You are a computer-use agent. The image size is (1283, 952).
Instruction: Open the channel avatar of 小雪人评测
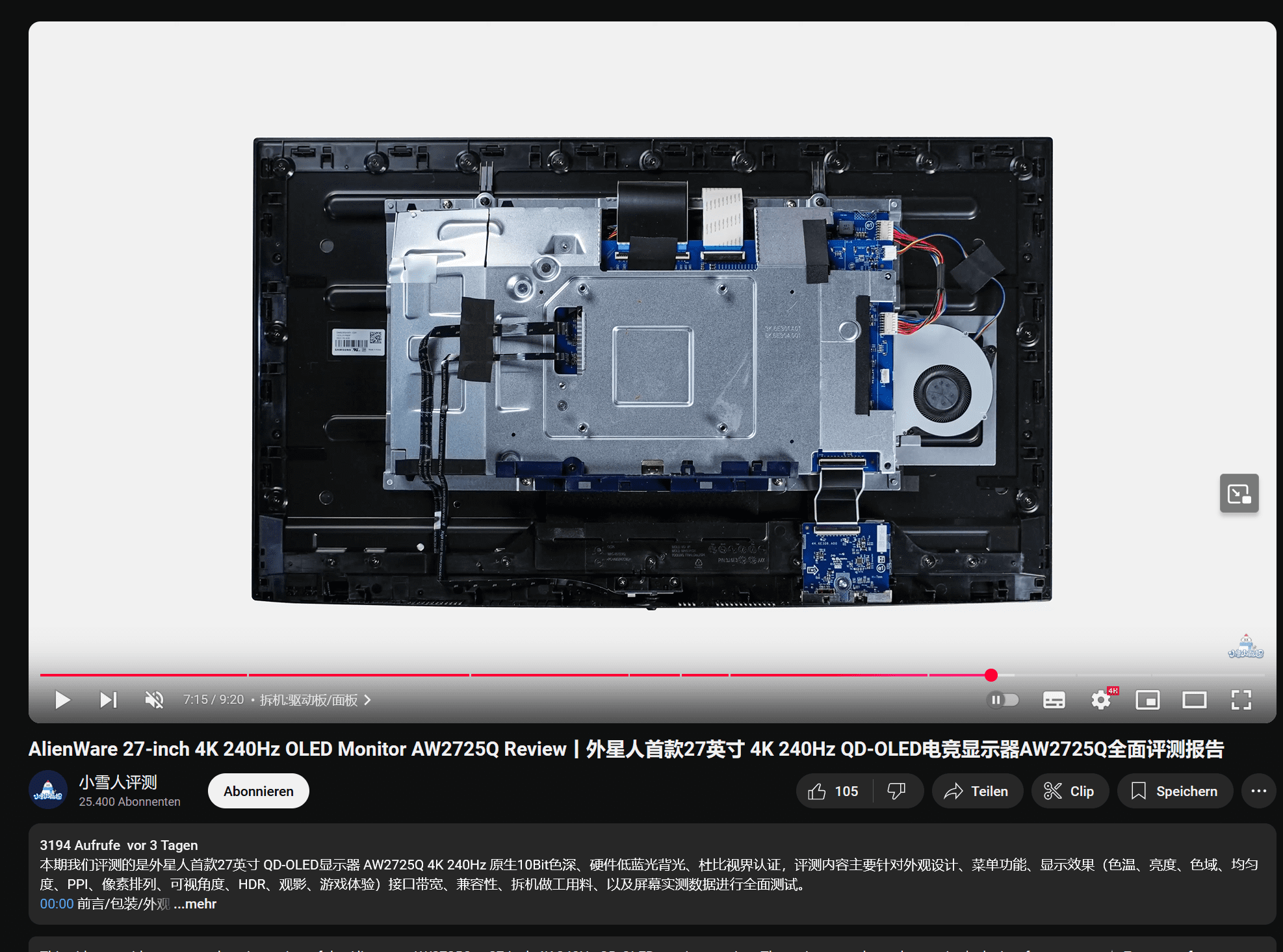pyautogui.click(x=48, y=790)
